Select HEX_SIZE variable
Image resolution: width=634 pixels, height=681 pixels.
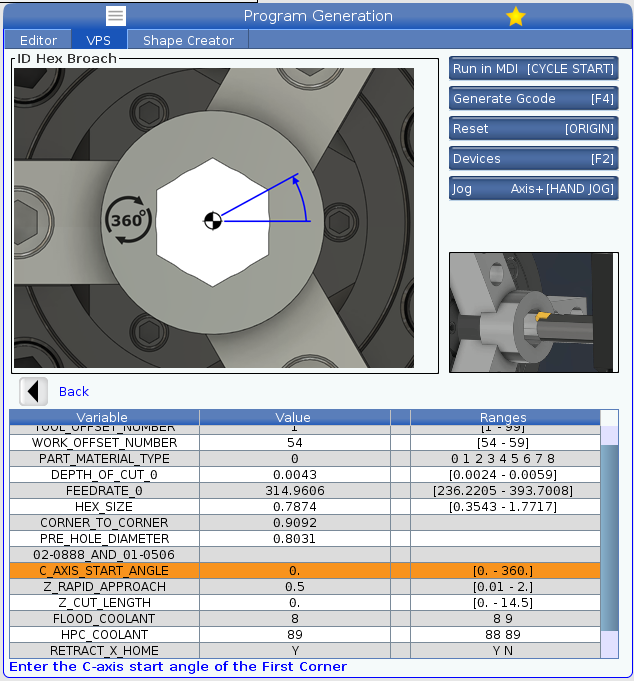104,507
